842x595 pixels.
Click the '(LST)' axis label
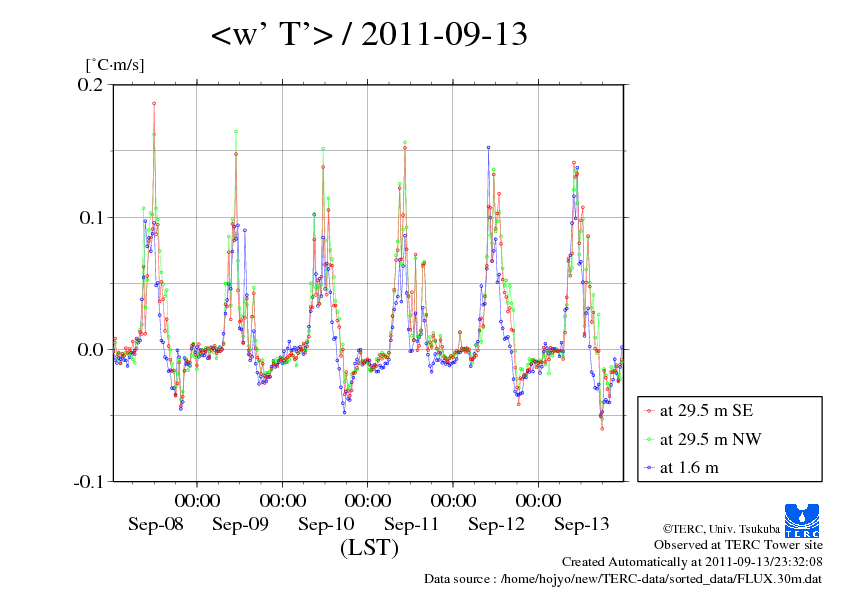[369, 548]
